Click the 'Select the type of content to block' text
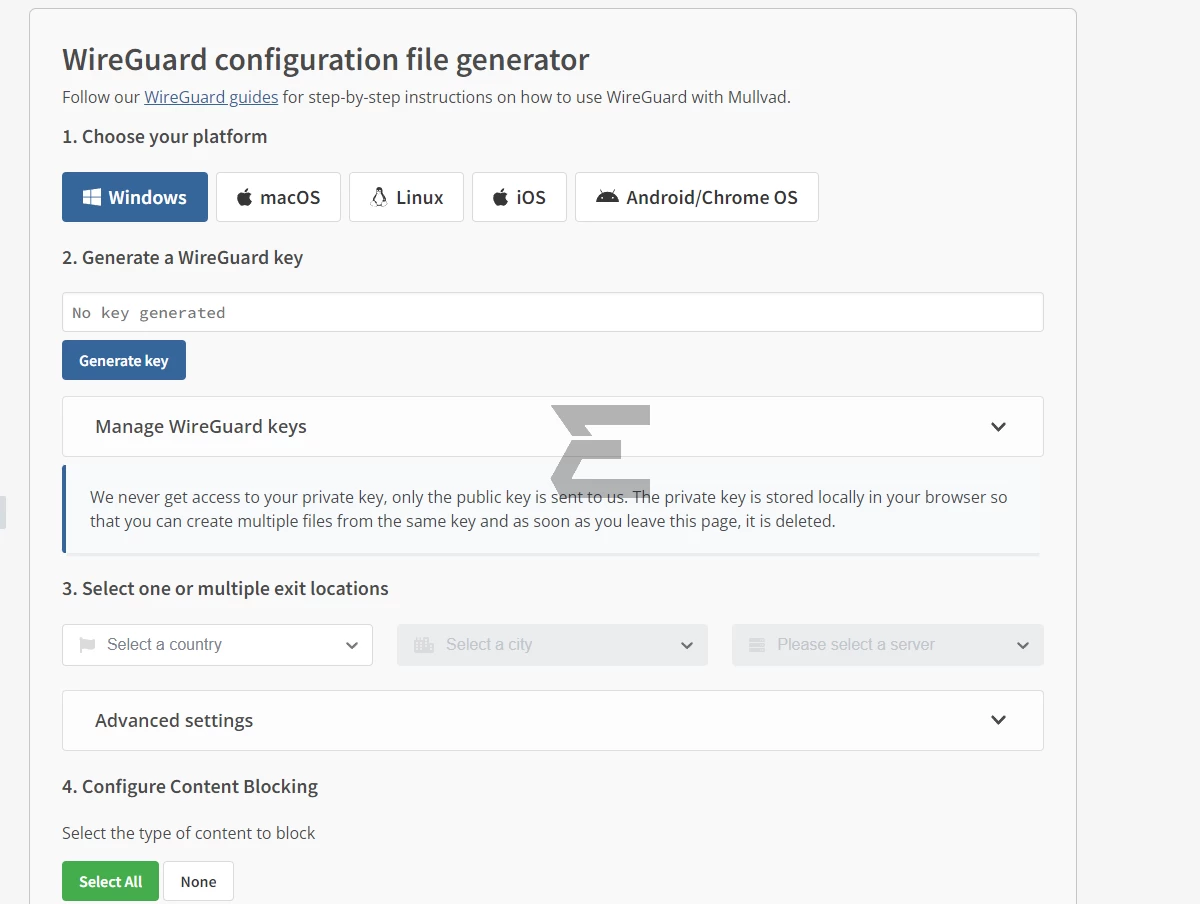Image resolution: width=1200 pixels, height=904 pixels. click(x=188, y=833)
